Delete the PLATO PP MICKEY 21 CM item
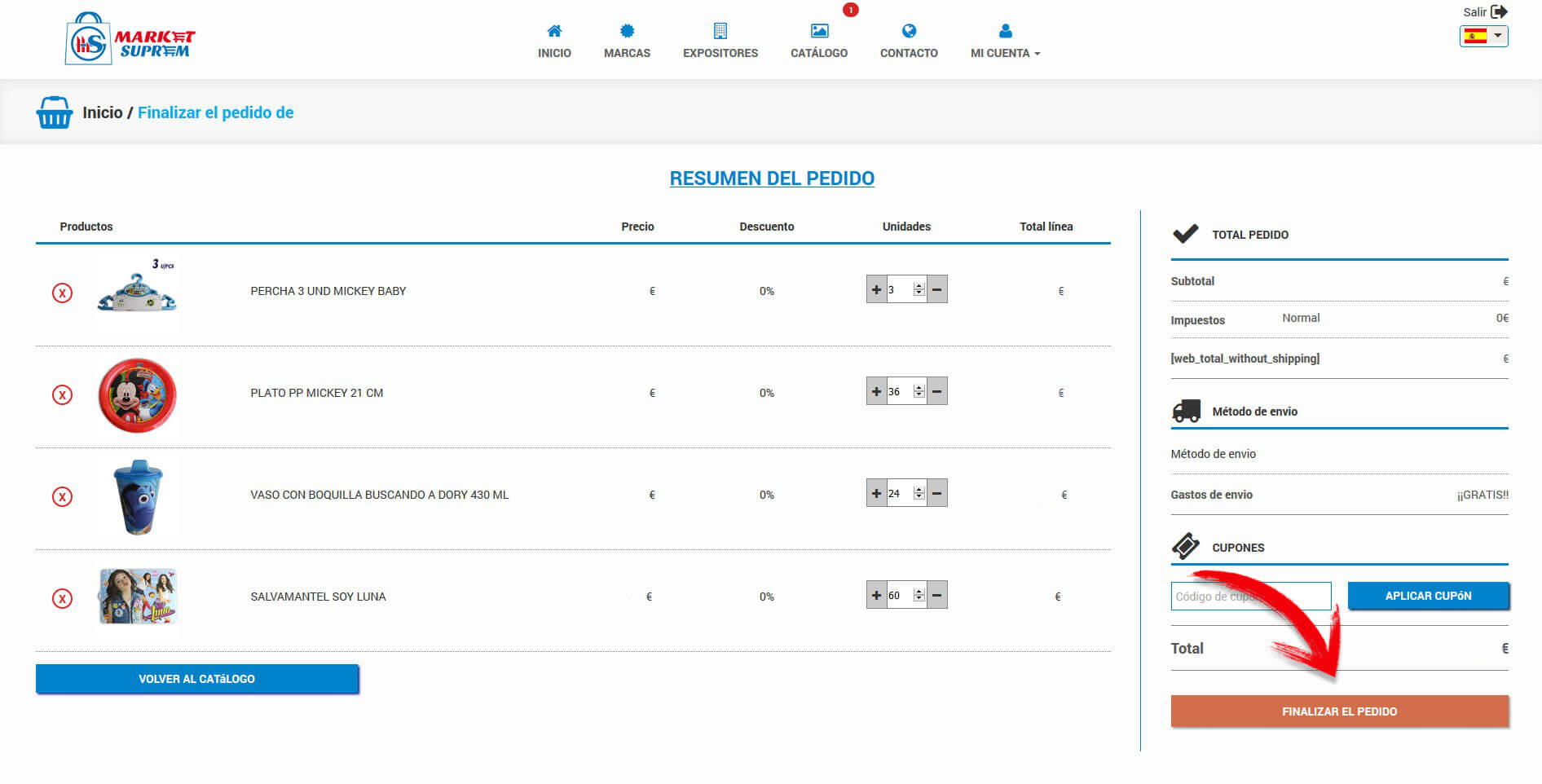Viewport: 1542px width, 784px height. click(62, 394)
